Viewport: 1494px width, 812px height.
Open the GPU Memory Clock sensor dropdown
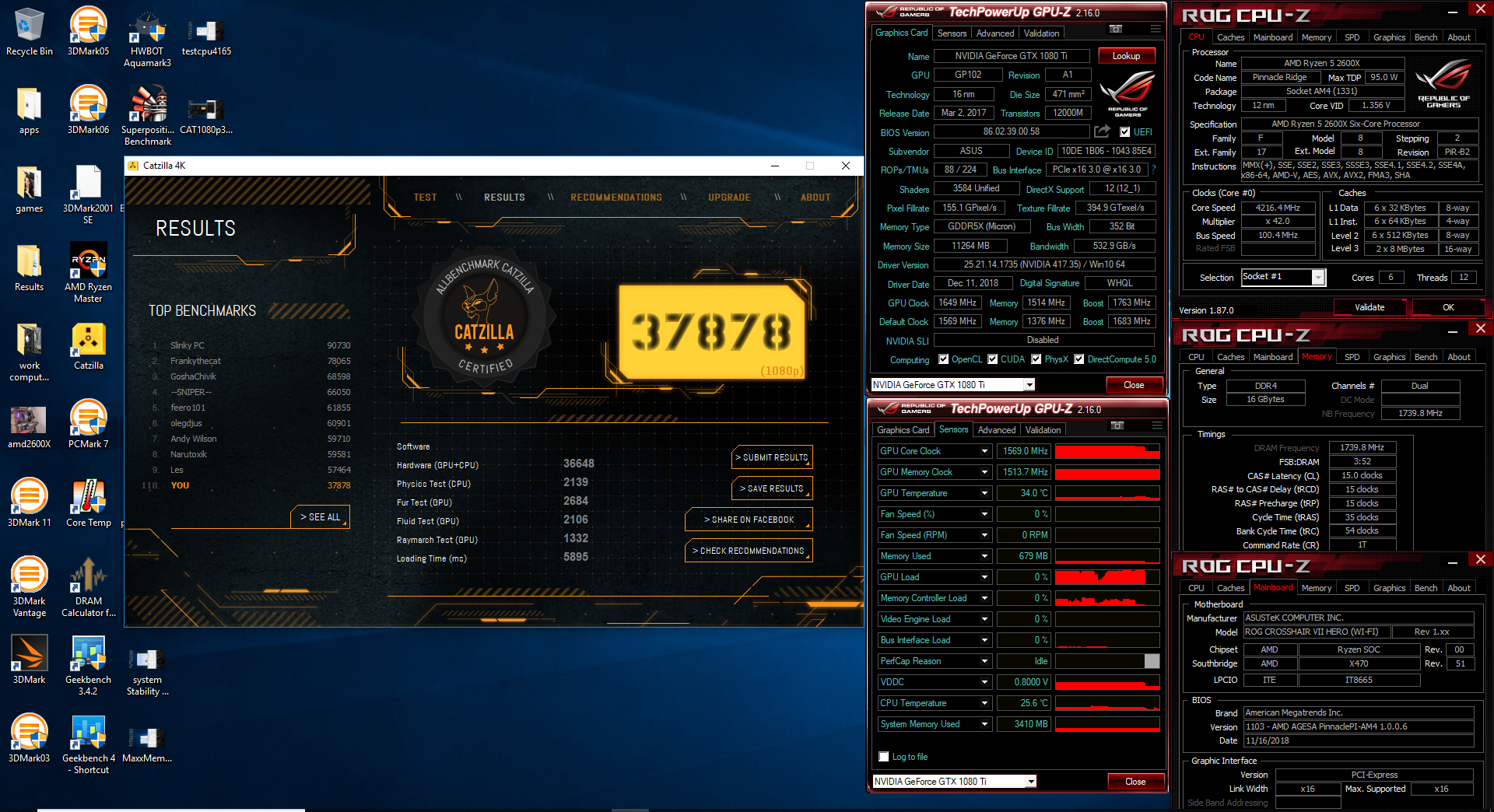[x=984, y=472]
